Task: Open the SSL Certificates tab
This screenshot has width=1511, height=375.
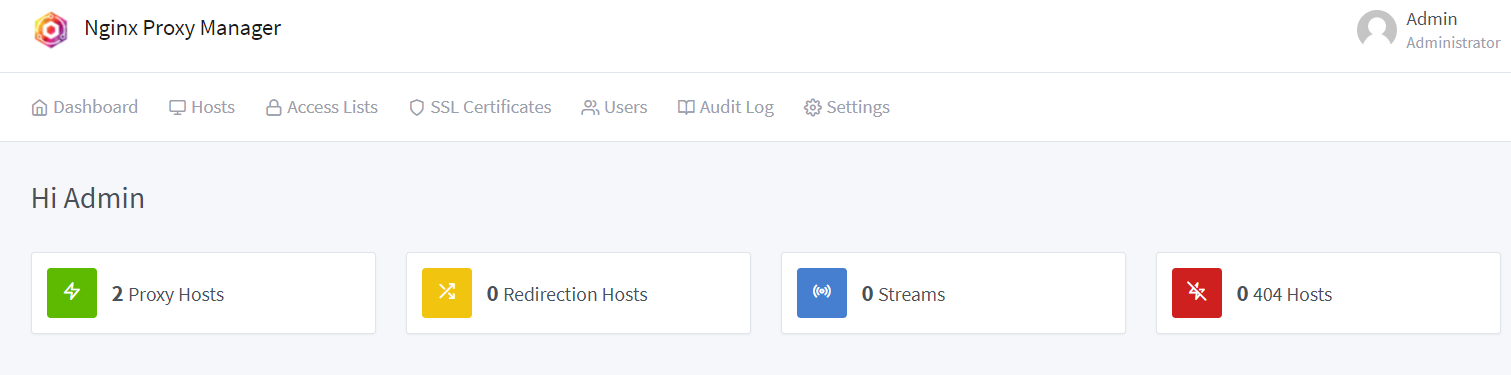Action: [x=480, y=107]
